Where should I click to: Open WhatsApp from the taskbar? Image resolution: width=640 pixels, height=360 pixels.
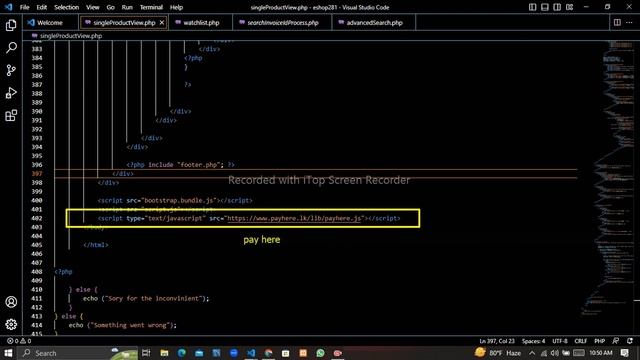pyautogui.click(x=320, y=353)
